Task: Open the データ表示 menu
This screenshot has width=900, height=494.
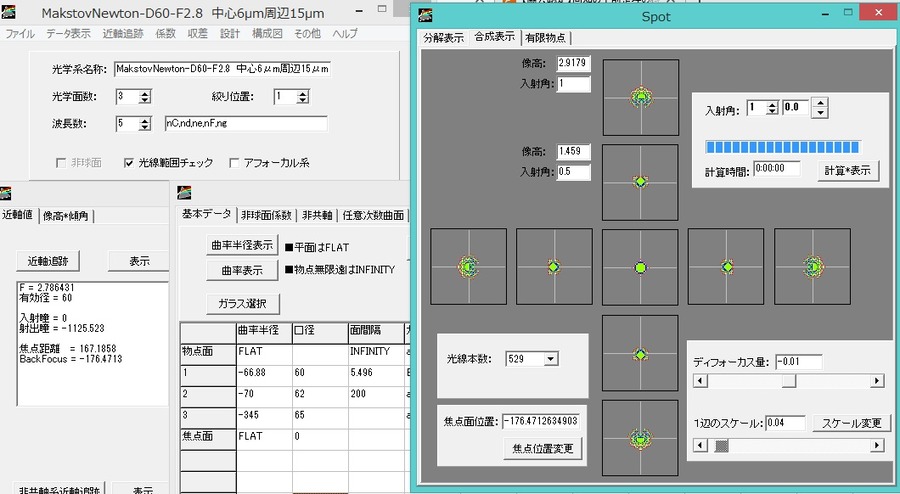Action: [x=68, y=34]
